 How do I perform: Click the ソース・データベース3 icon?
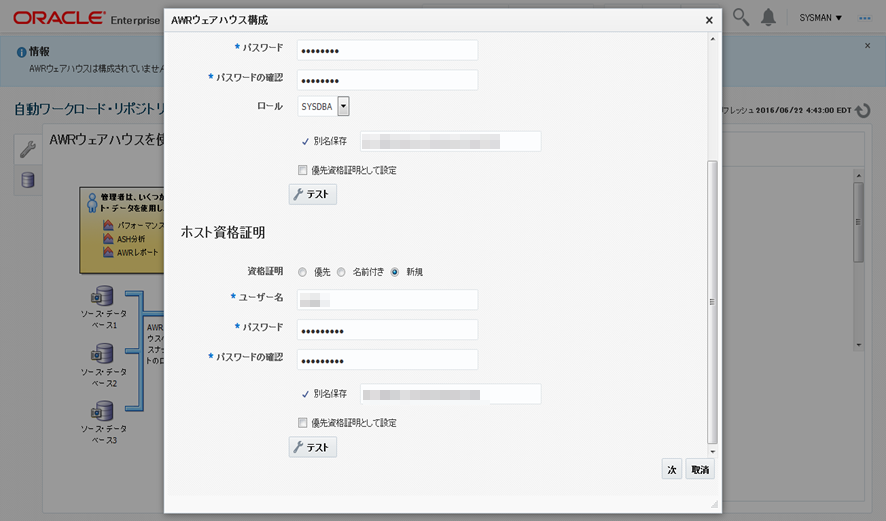tap(102, 411)
